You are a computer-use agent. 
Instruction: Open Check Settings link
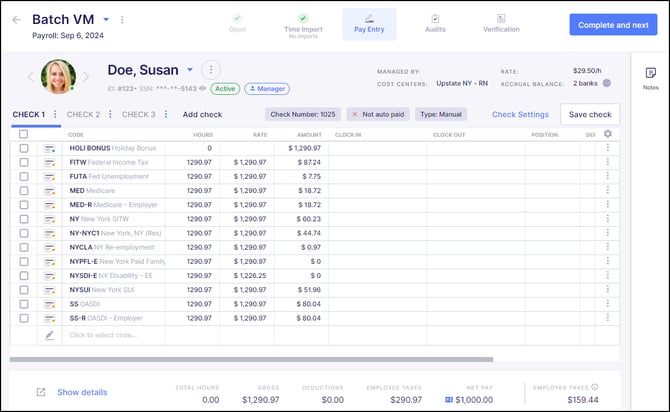[520, 115]
